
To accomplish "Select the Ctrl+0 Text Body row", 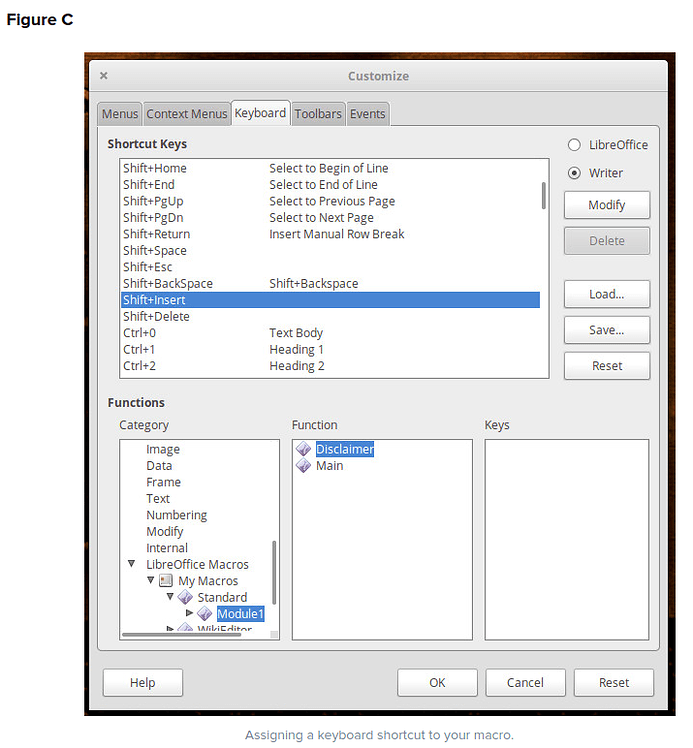I will coord(330,333).
